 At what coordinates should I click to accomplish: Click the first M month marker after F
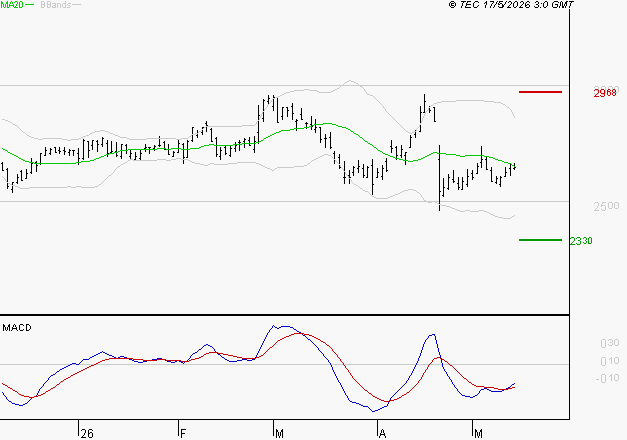coord(280,434)
